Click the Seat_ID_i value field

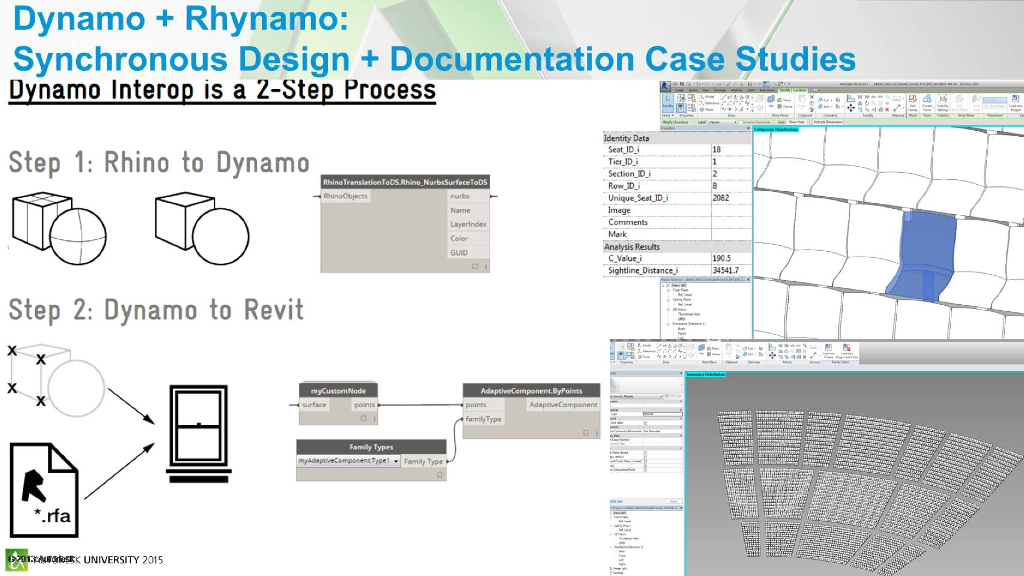[730, 150]
